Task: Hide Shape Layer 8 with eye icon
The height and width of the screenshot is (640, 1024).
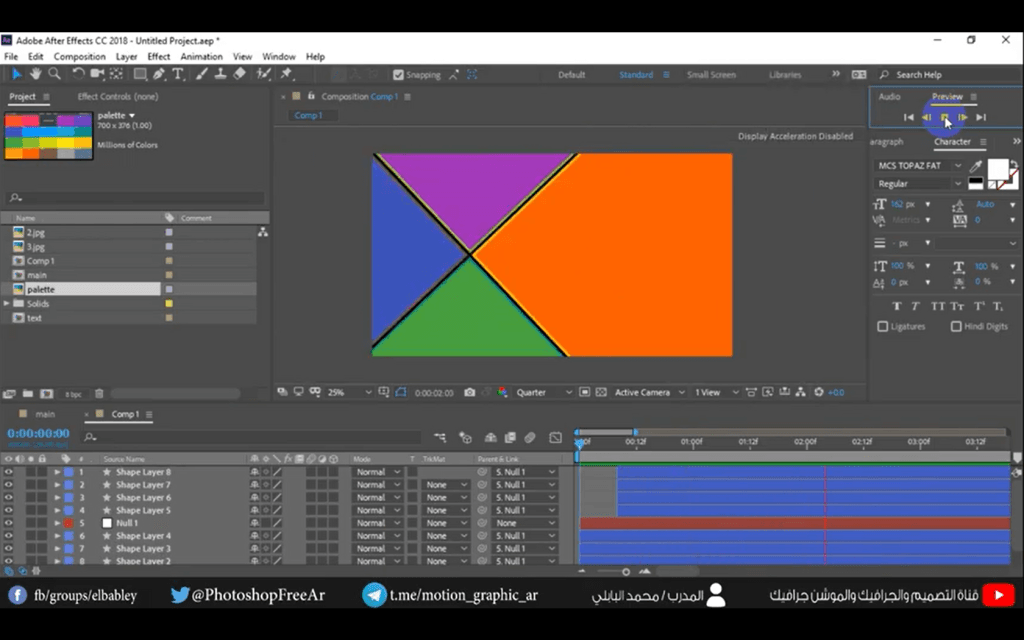Action: pos(8,472)
